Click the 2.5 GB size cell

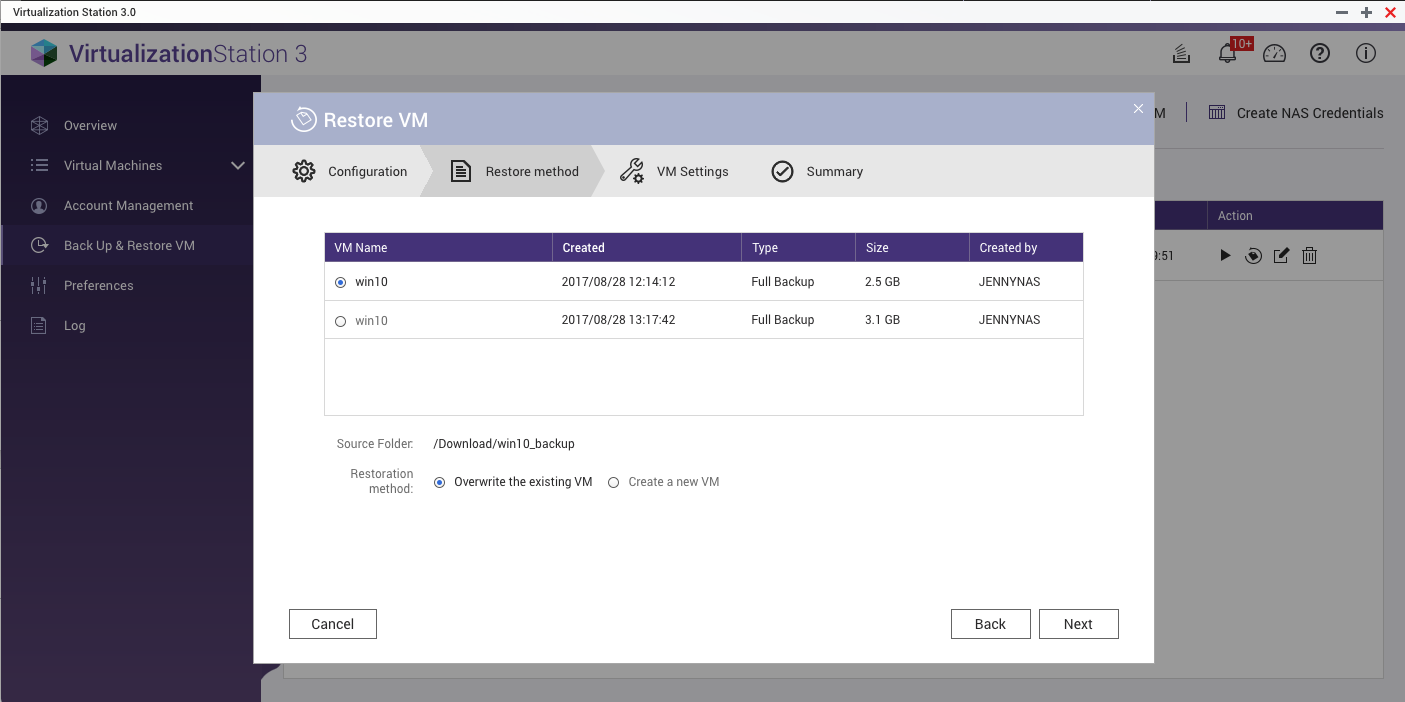click(883, 282)
